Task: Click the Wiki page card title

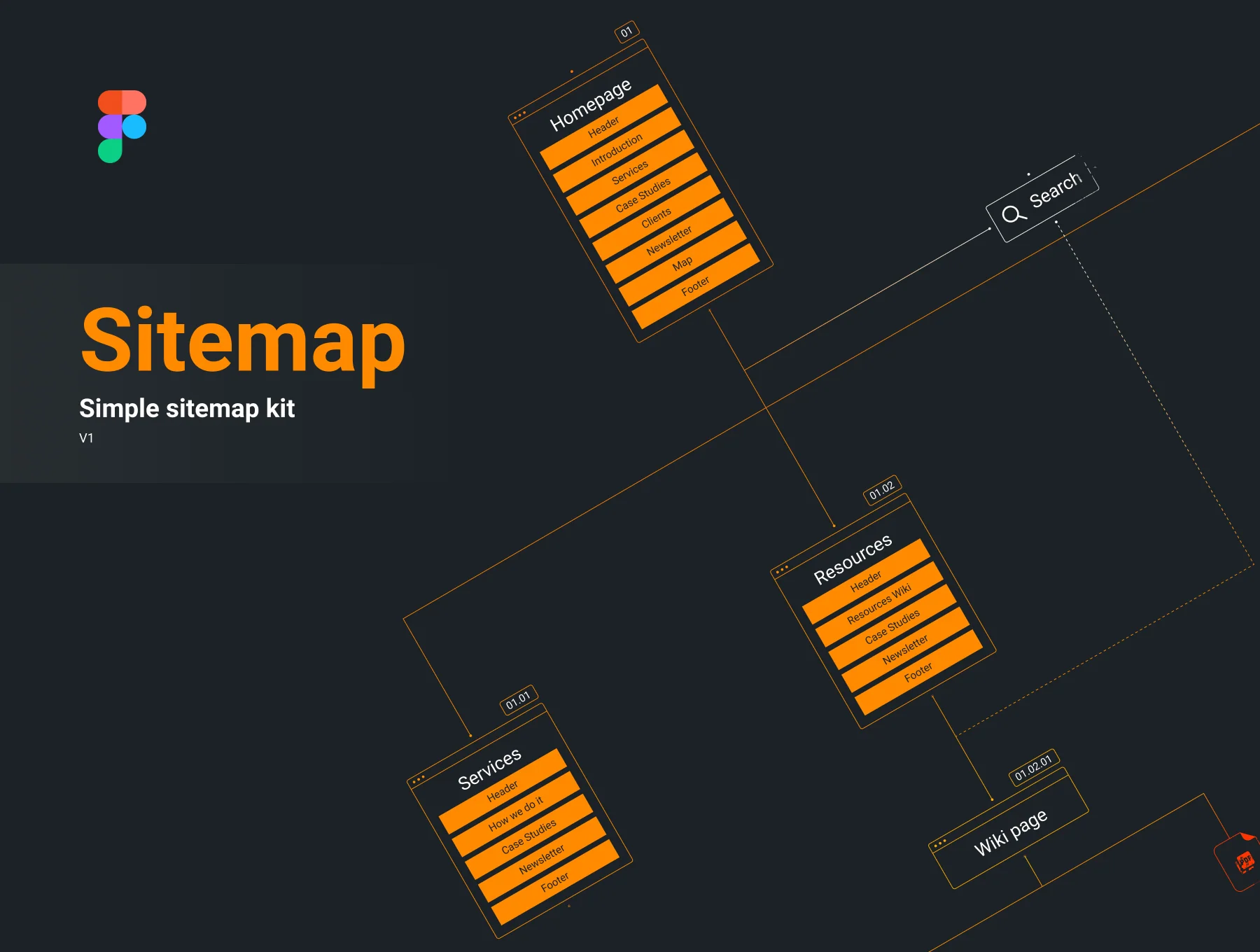Action: tap(1010, 832)
